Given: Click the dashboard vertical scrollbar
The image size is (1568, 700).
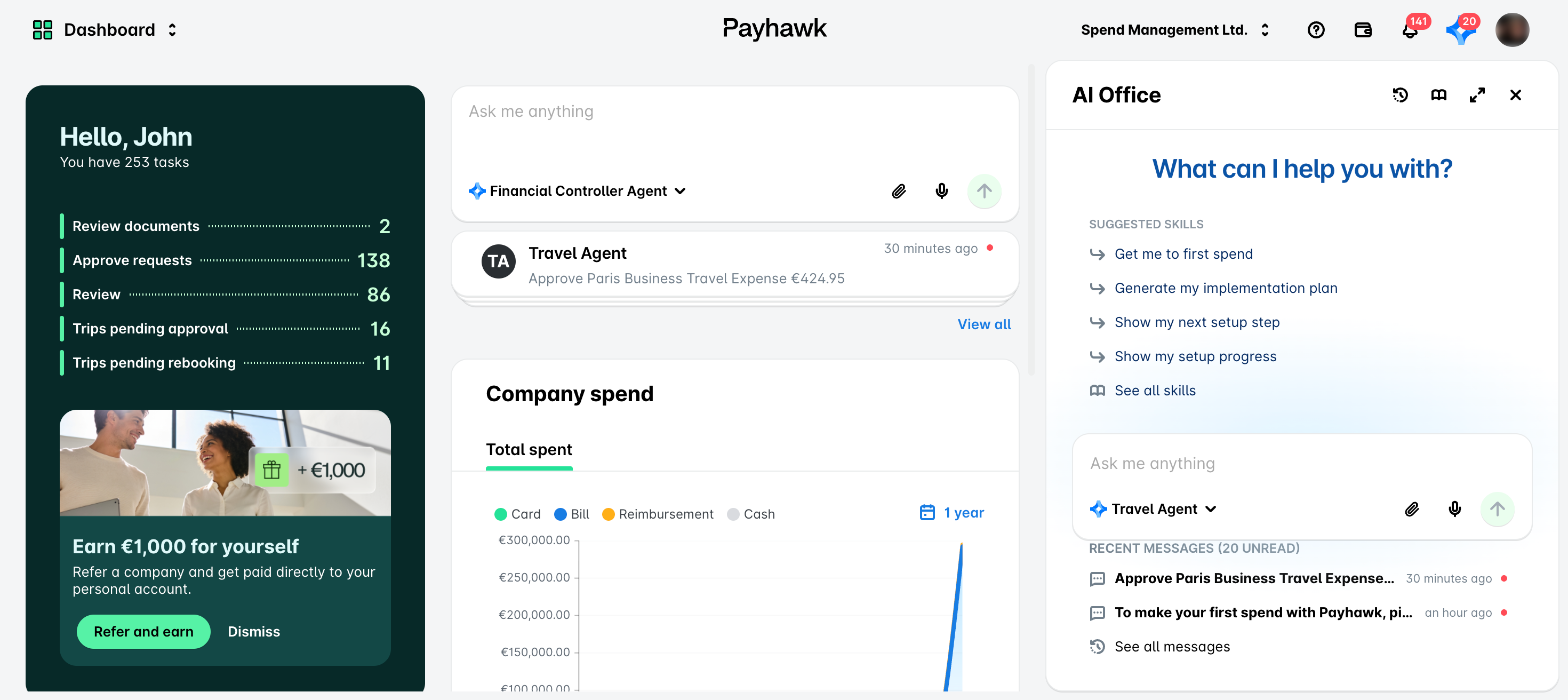Looking at the screenshot, I should [1031, 220].
